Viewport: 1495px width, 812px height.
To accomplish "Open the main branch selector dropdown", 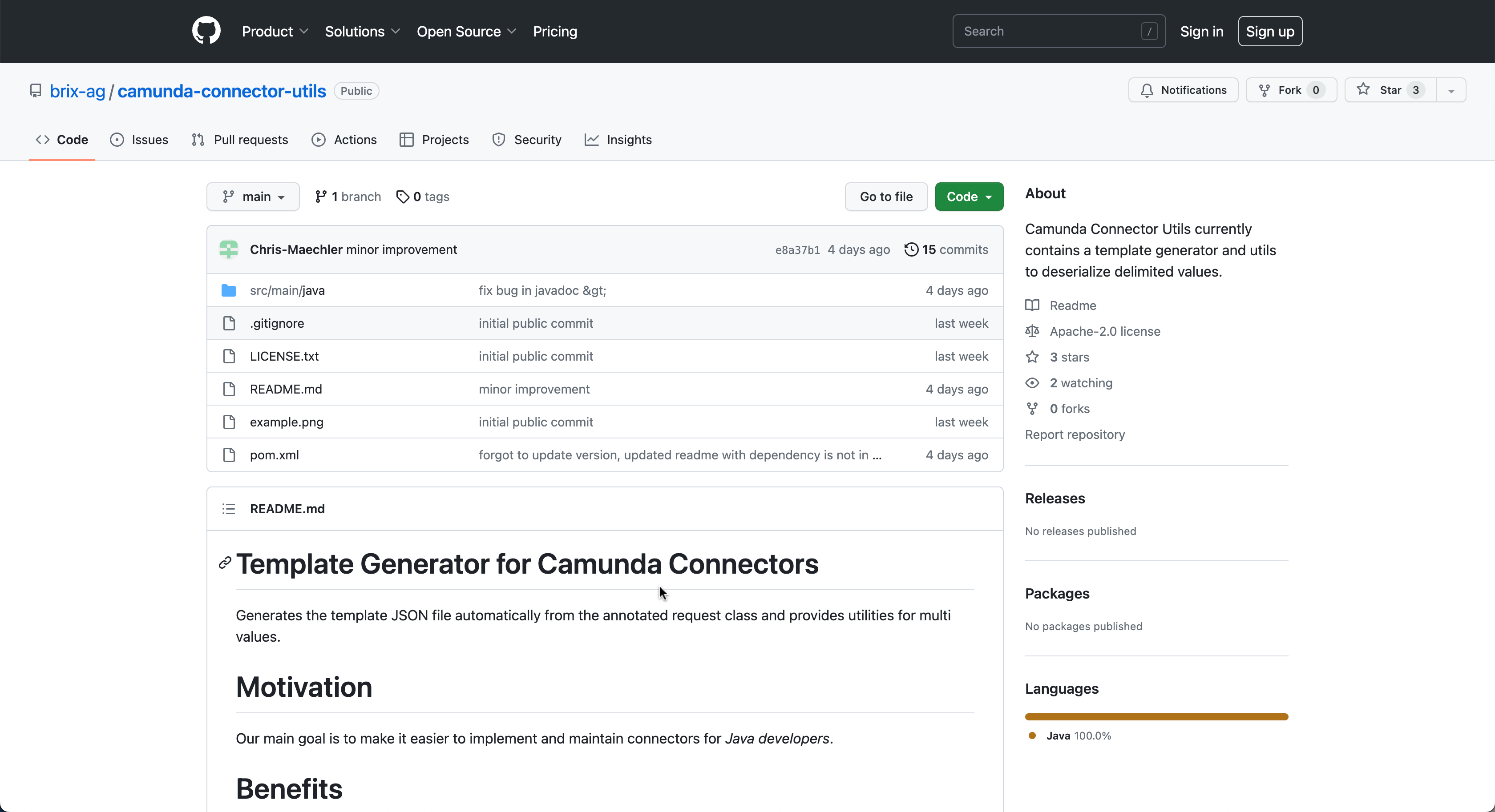I will click(x=253, y=197).
